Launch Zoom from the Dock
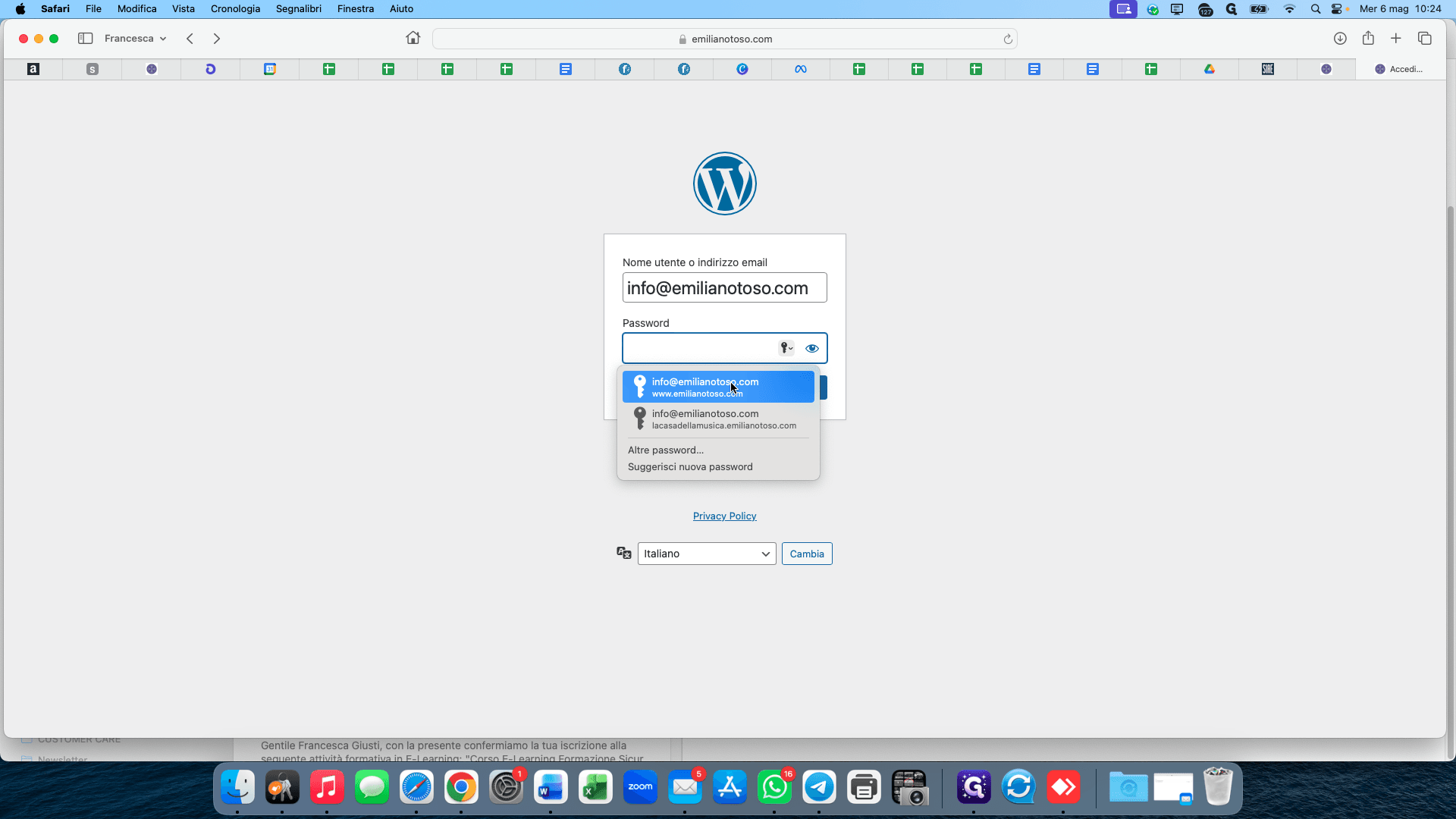Image resolution: width=1456 pixels, height=819 pixels. click(640, 788)
